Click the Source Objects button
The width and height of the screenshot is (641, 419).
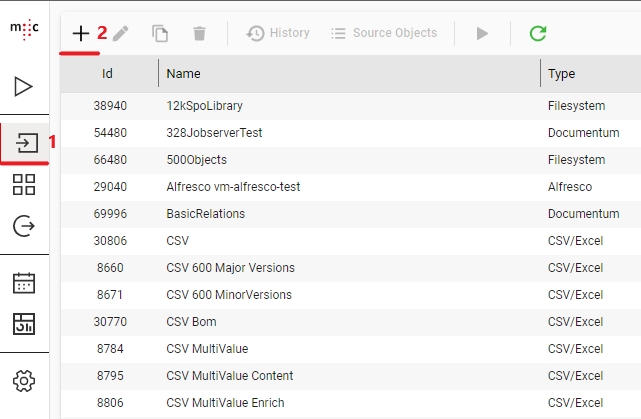384,33
